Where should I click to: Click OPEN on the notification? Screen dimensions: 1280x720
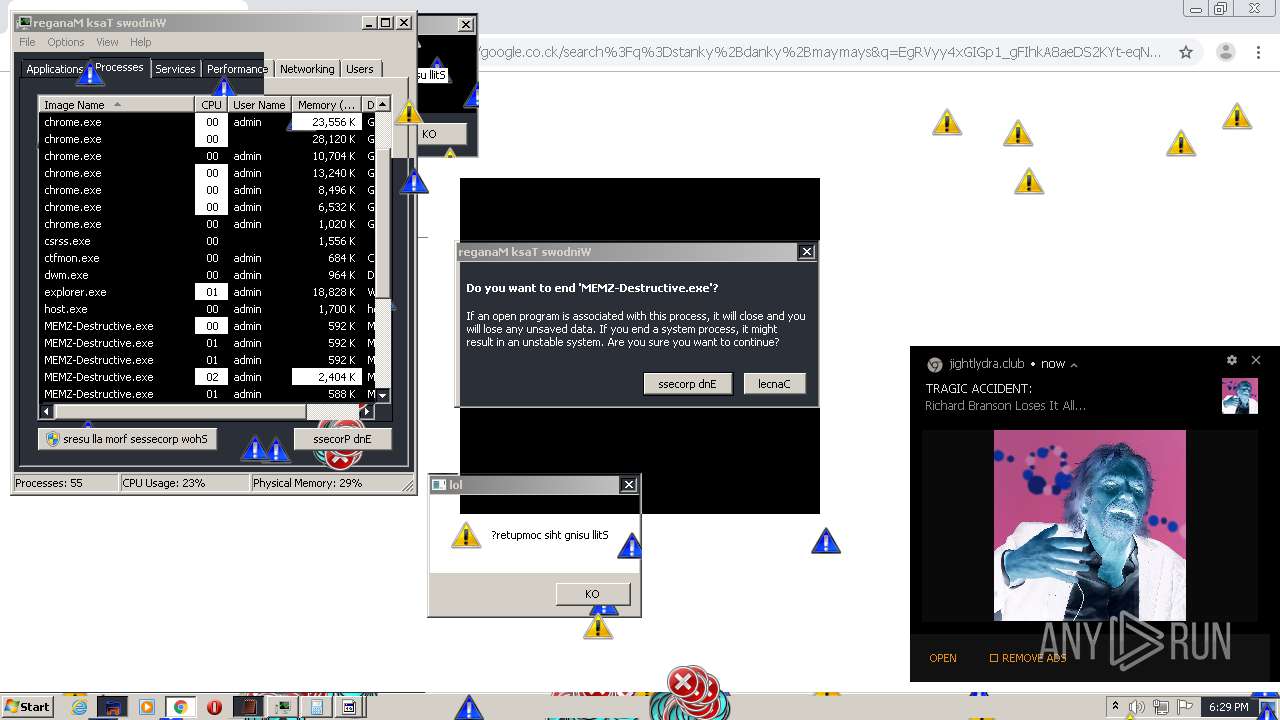tap(943, 658)
